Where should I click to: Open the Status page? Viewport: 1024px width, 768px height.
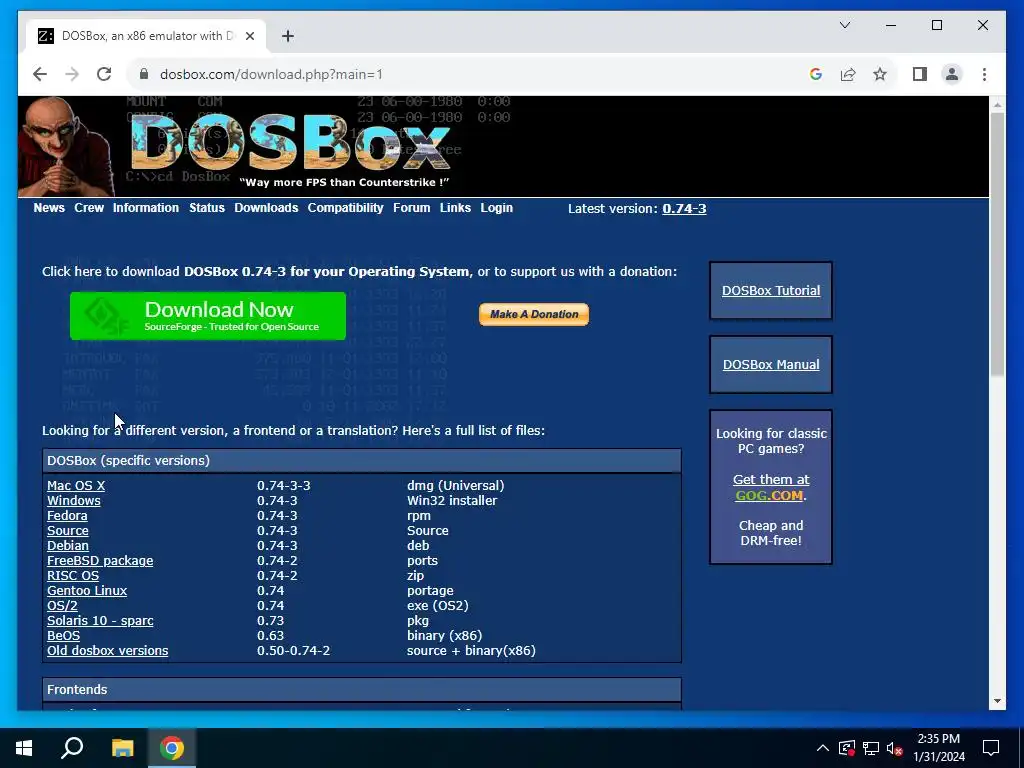click(x=207, y=208)
